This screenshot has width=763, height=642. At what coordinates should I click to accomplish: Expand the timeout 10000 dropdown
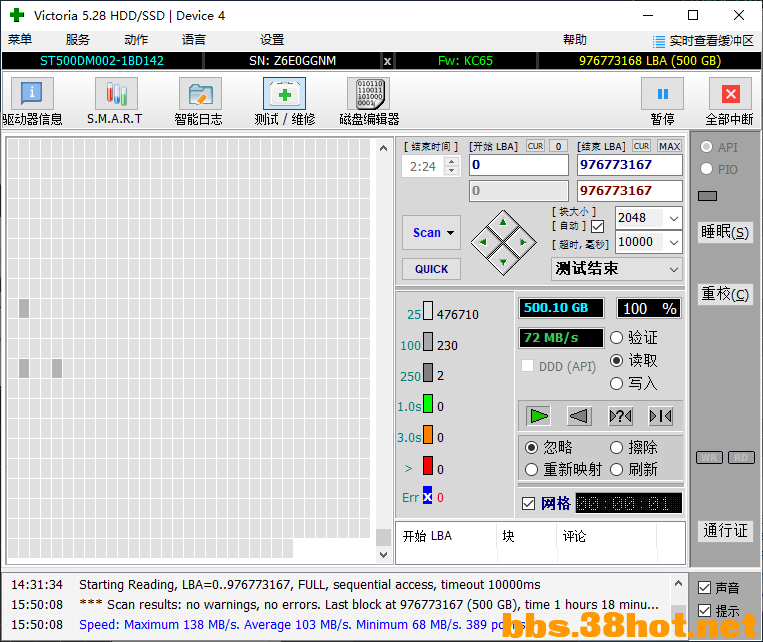click(x=673, y=242)
